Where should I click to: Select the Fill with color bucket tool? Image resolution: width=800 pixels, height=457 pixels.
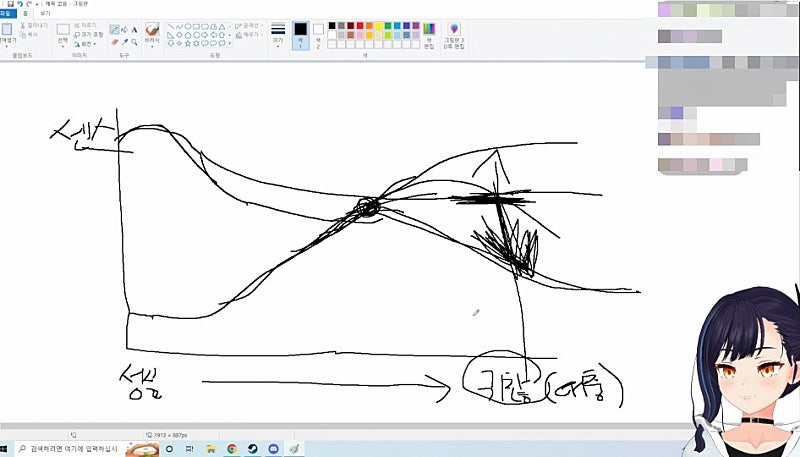[x=124, y=30]
